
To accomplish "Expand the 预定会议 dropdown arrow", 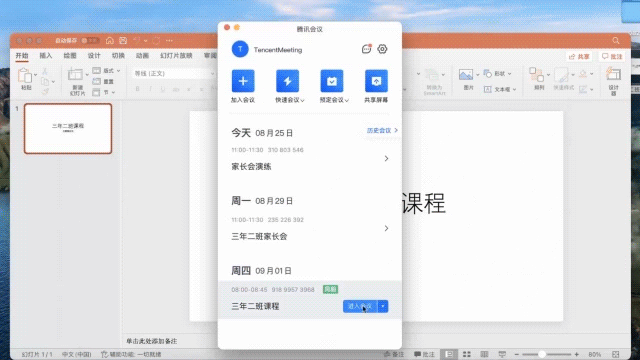I will click(x=347, y=100).
